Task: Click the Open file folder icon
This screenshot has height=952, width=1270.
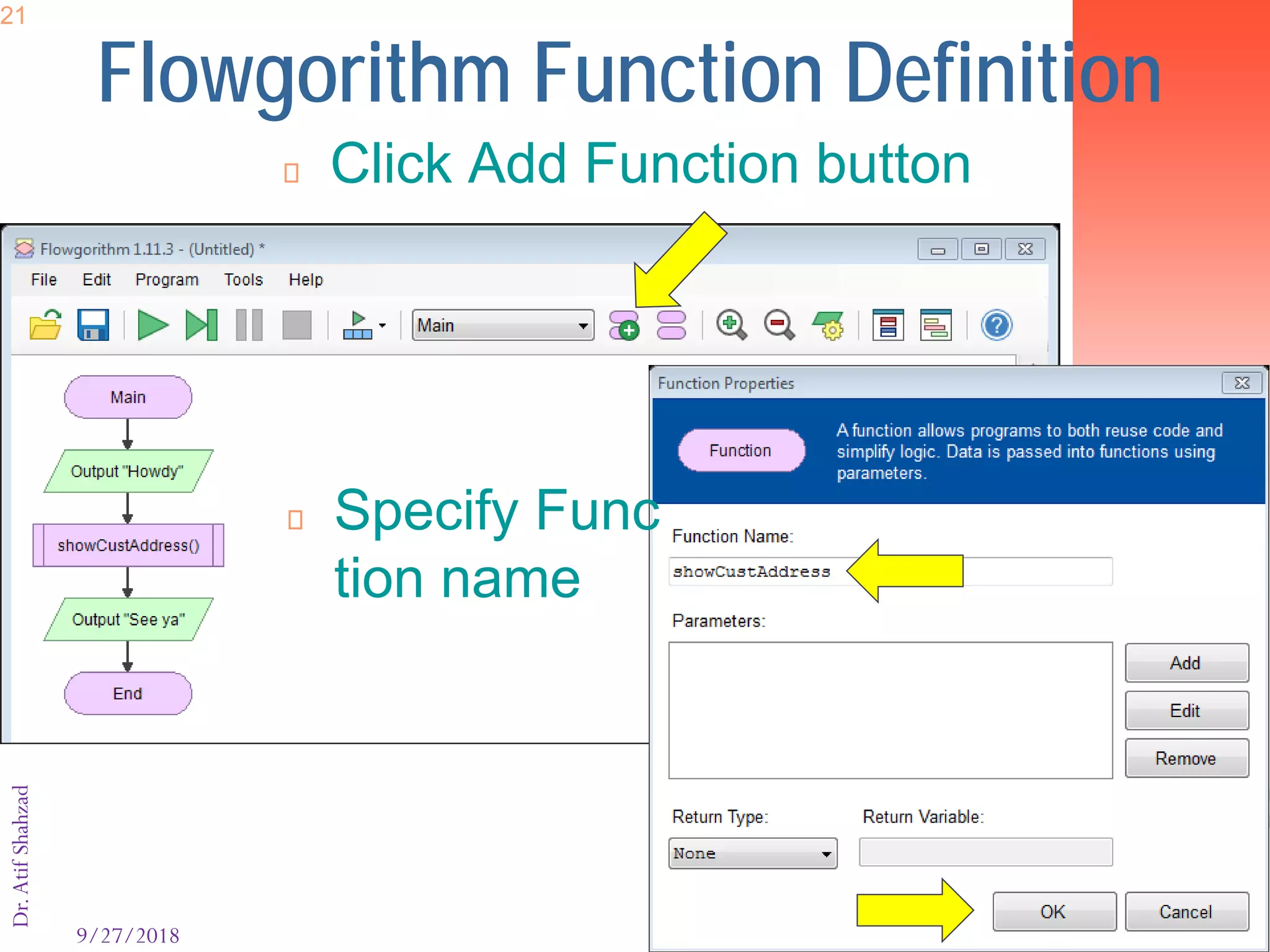Action: 46,325
